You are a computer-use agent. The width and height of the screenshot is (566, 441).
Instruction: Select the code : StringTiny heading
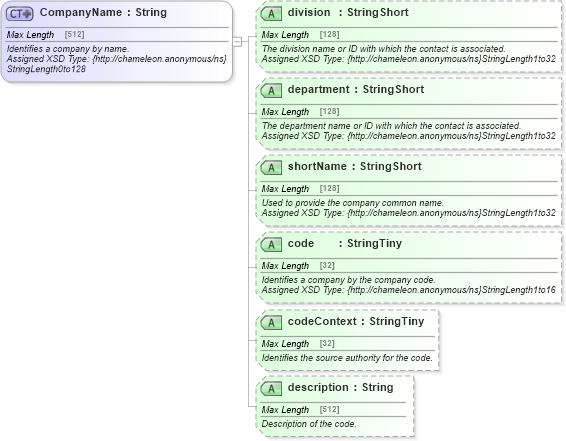pyautogui.click(x=345, y=243)
